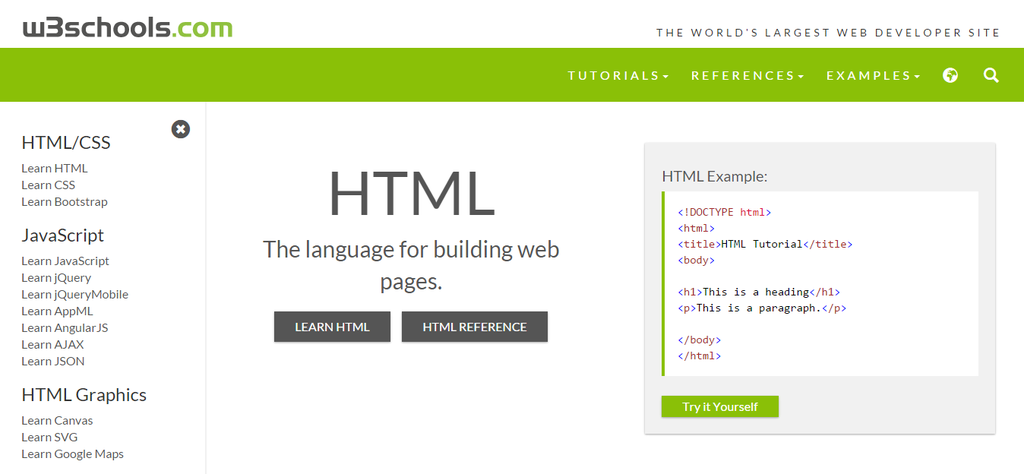Expand the Examples dropdown menu
Viewport: 1024px width, 474px height.
pos(873,76)
